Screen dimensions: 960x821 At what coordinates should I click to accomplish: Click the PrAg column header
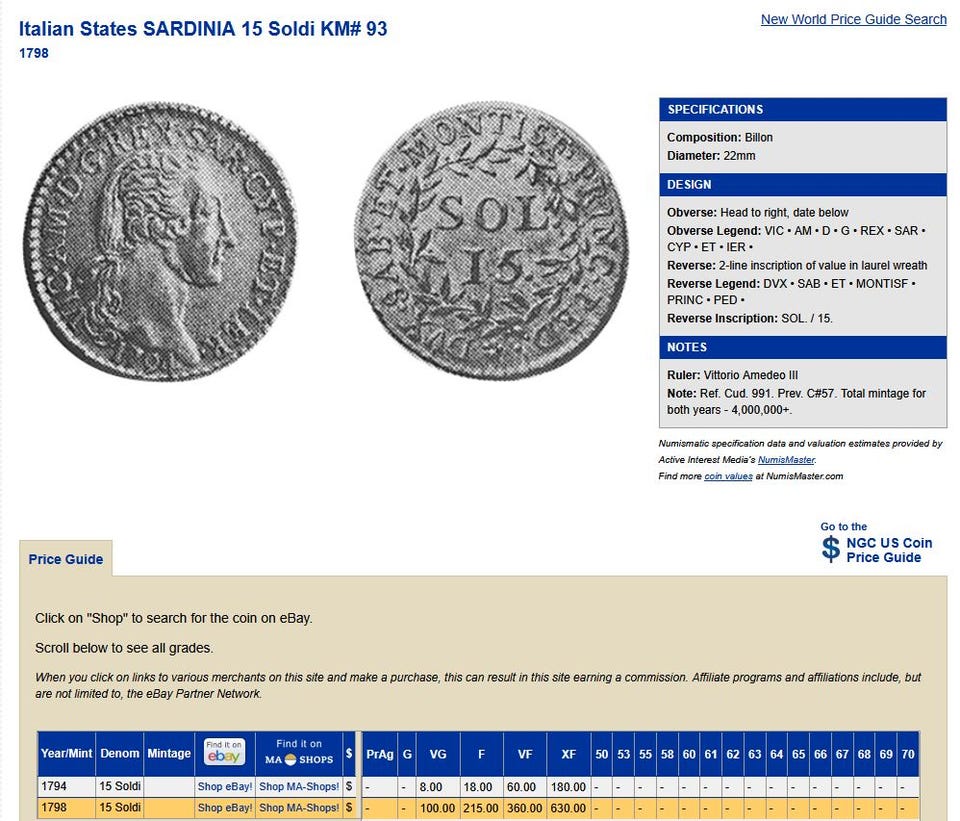point(380,754)
